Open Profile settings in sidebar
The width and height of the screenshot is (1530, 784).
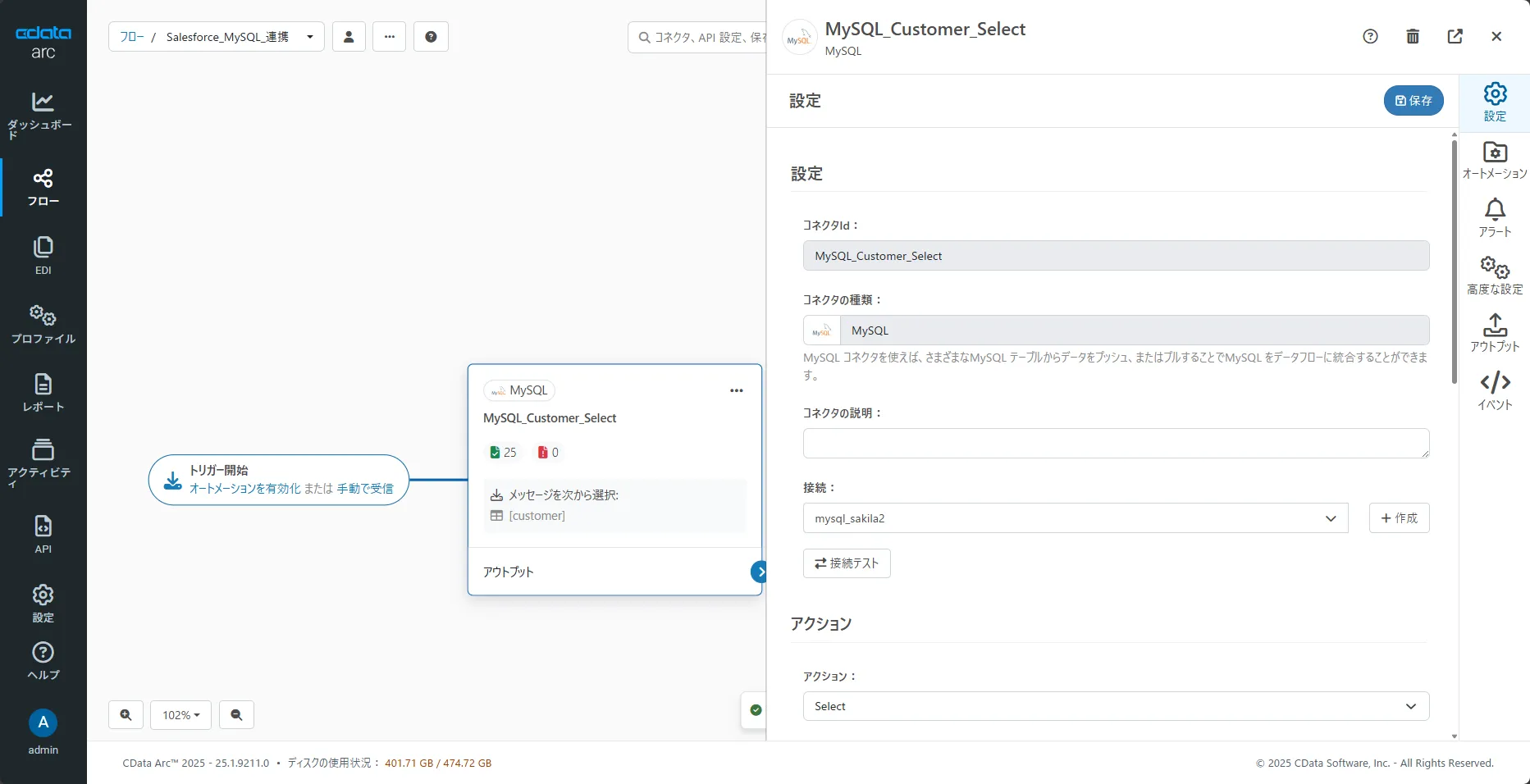click(x=43, y=324)
